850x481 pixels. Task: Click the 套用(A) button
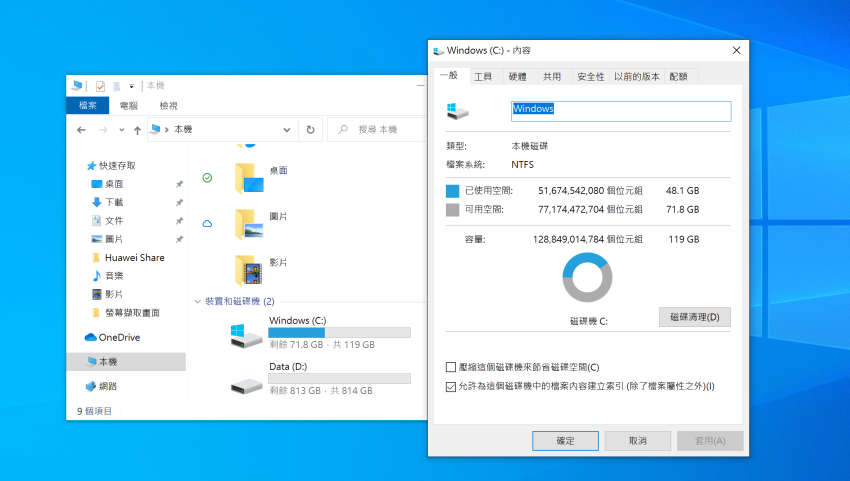click(710, 441)
